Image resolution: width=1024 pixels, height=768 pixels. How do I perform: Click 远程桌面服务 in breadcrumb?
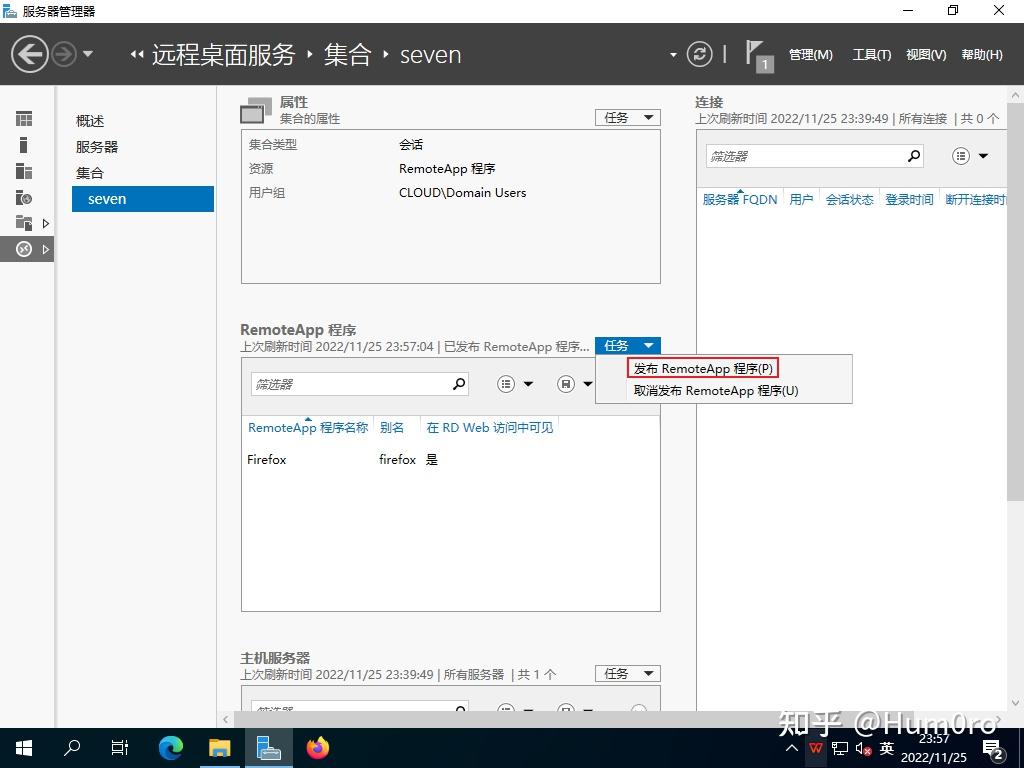(x=223, y=55)
